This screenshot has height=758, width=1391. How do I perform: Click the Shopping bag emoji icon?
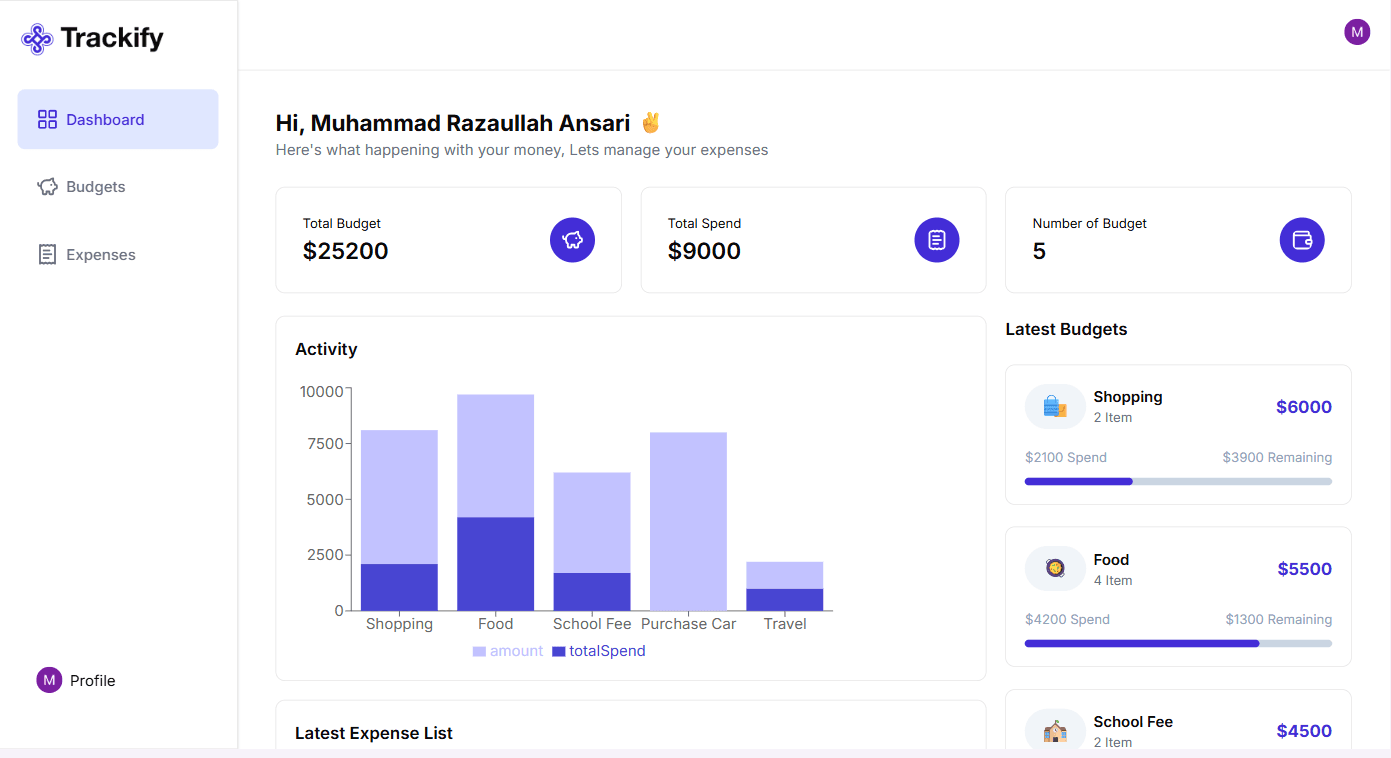coord(1055,407)
